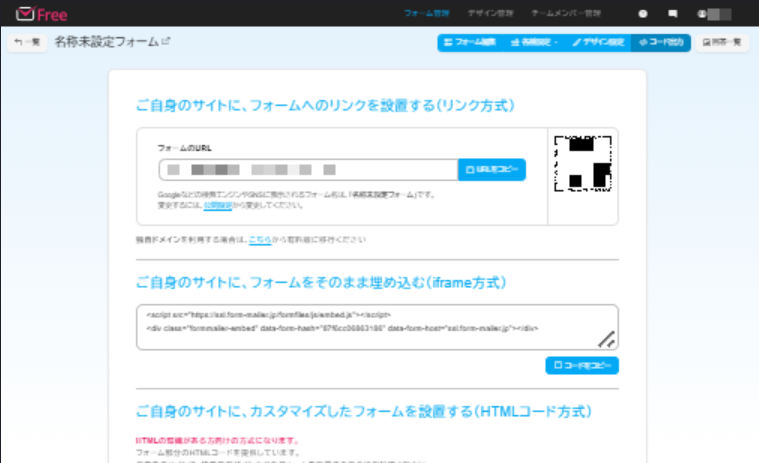This screenshot has width=759, height=463.
Task: Click the QR code image
Action: [x=583, y=164]
